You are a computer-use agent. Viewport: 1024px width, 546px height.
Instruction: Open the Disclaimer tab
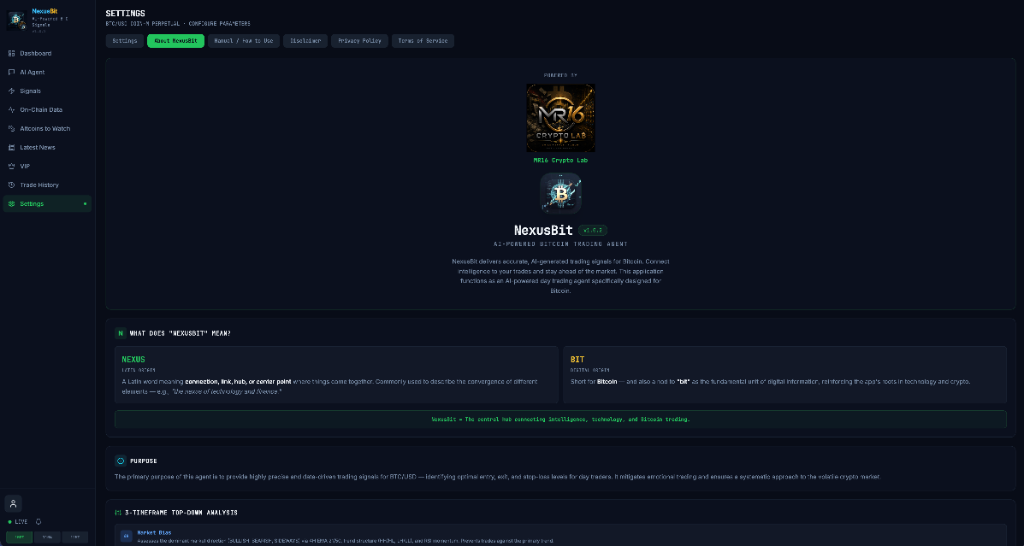[306, 41]
